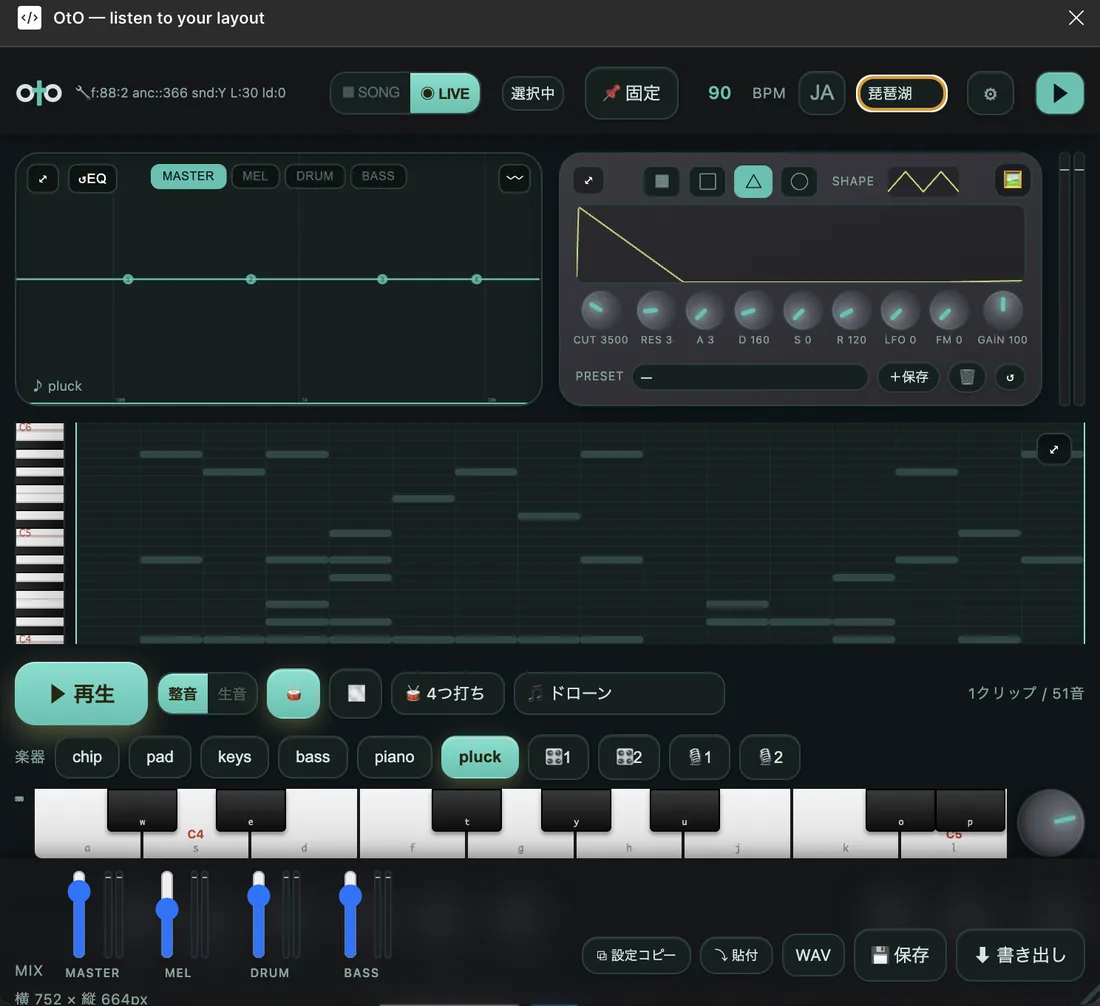Click the 貼付 paste button

(736, 955)
